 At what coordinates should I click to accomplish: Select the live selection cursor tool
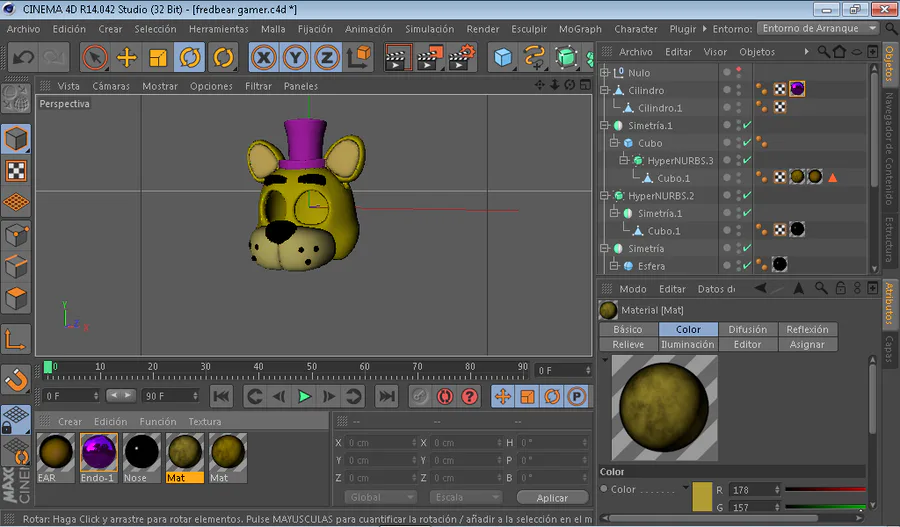pos(95,57)
